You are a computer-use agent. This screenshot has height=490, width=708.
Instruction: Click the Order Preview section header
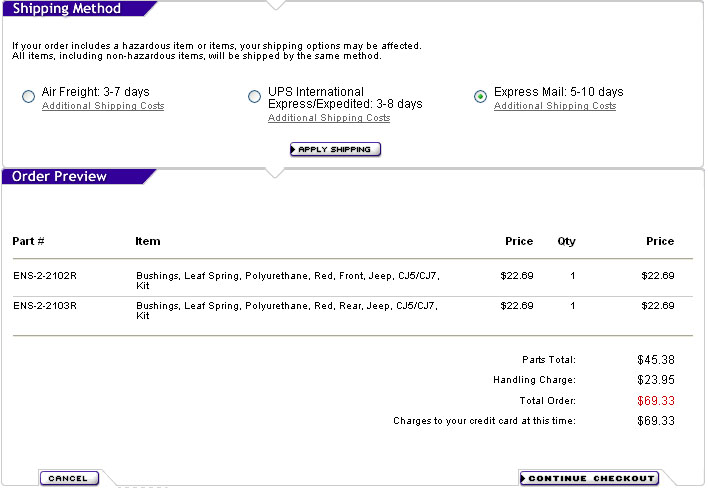point(59,177)
